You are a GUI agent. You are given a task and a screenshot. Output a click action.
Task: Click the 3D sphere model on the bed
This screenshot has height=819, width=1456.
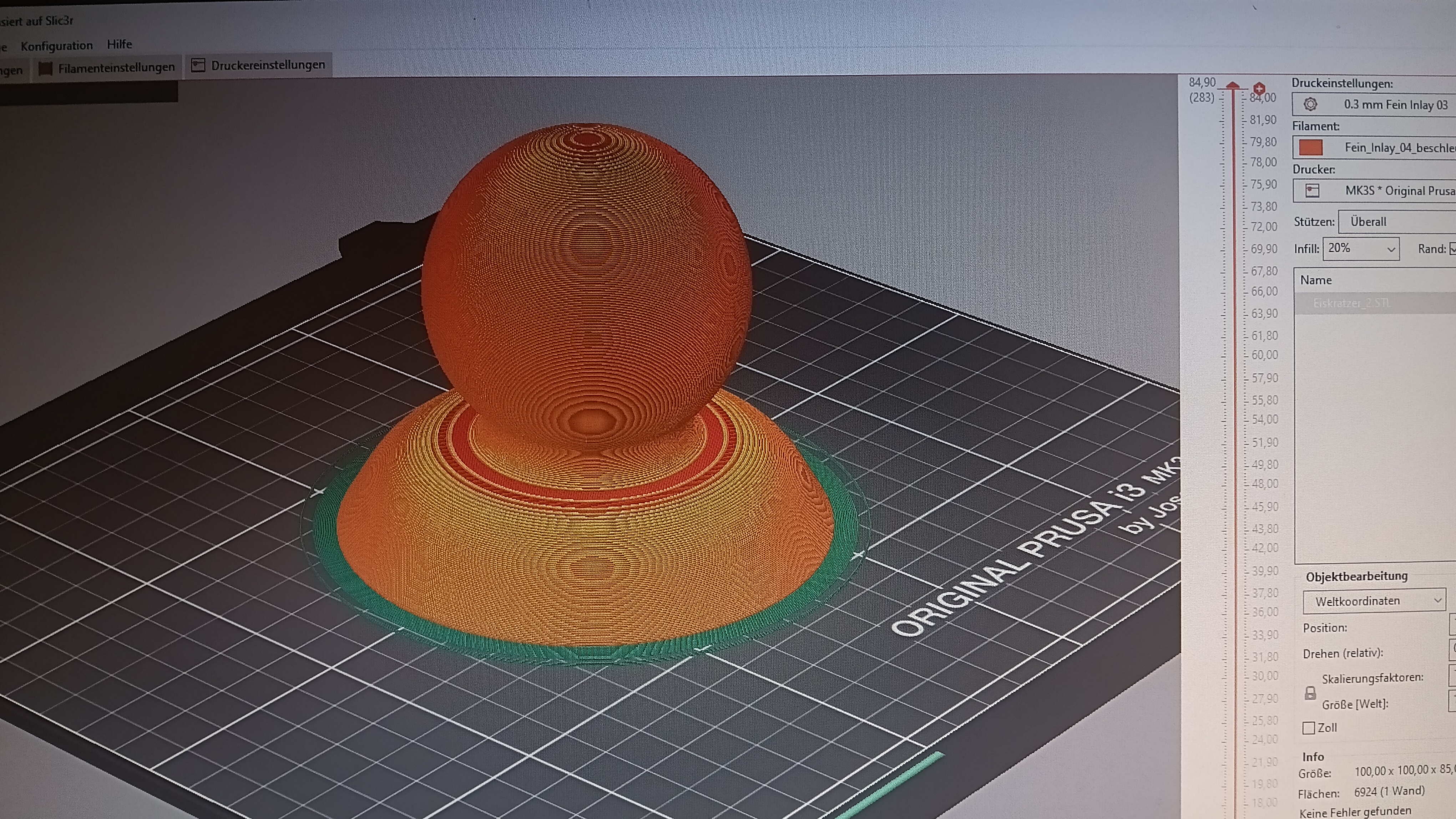click(x=587, y=277)
